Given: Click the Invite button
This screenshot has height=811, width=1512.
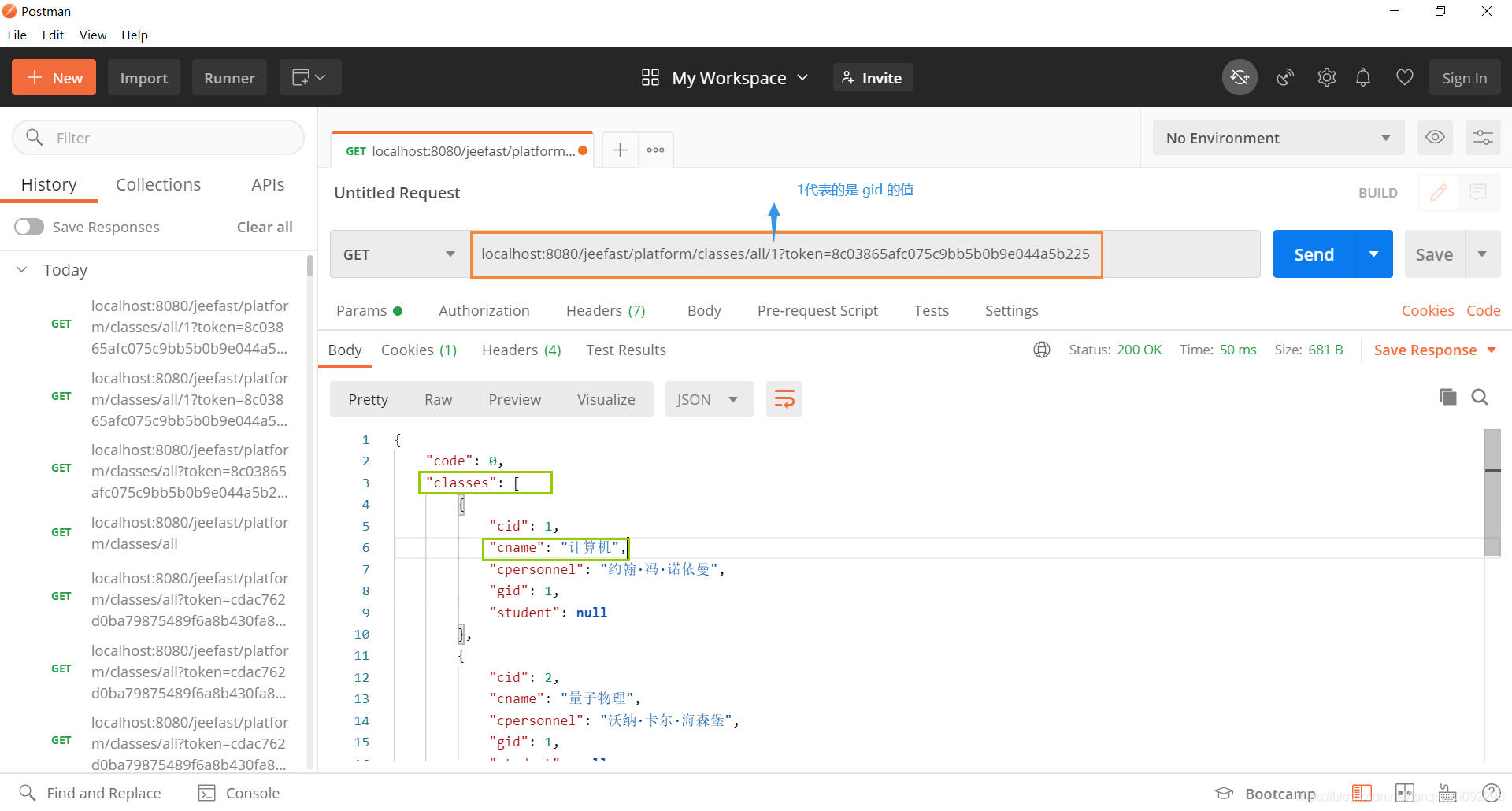Looking at the screenshot, I should [x=873, y=77].
